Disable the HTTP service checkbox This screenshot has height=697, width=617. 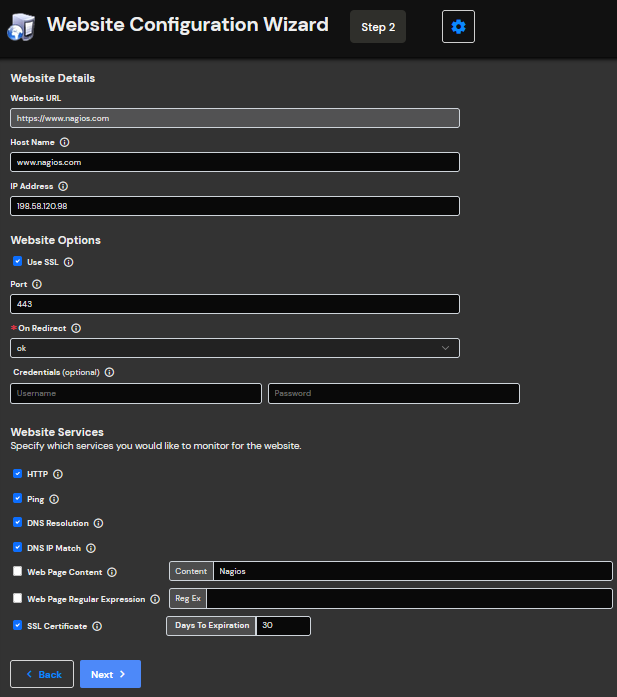pyautogui.click(x=17, y=473)
